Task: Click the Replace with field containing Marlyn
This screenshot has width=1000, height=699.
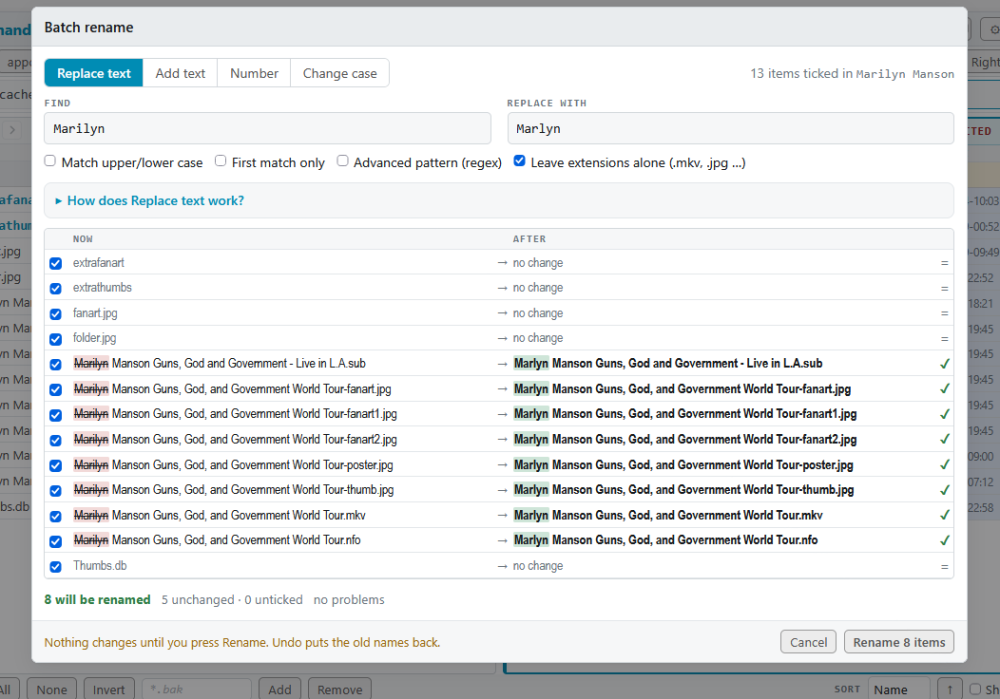Action: (730, 129)
